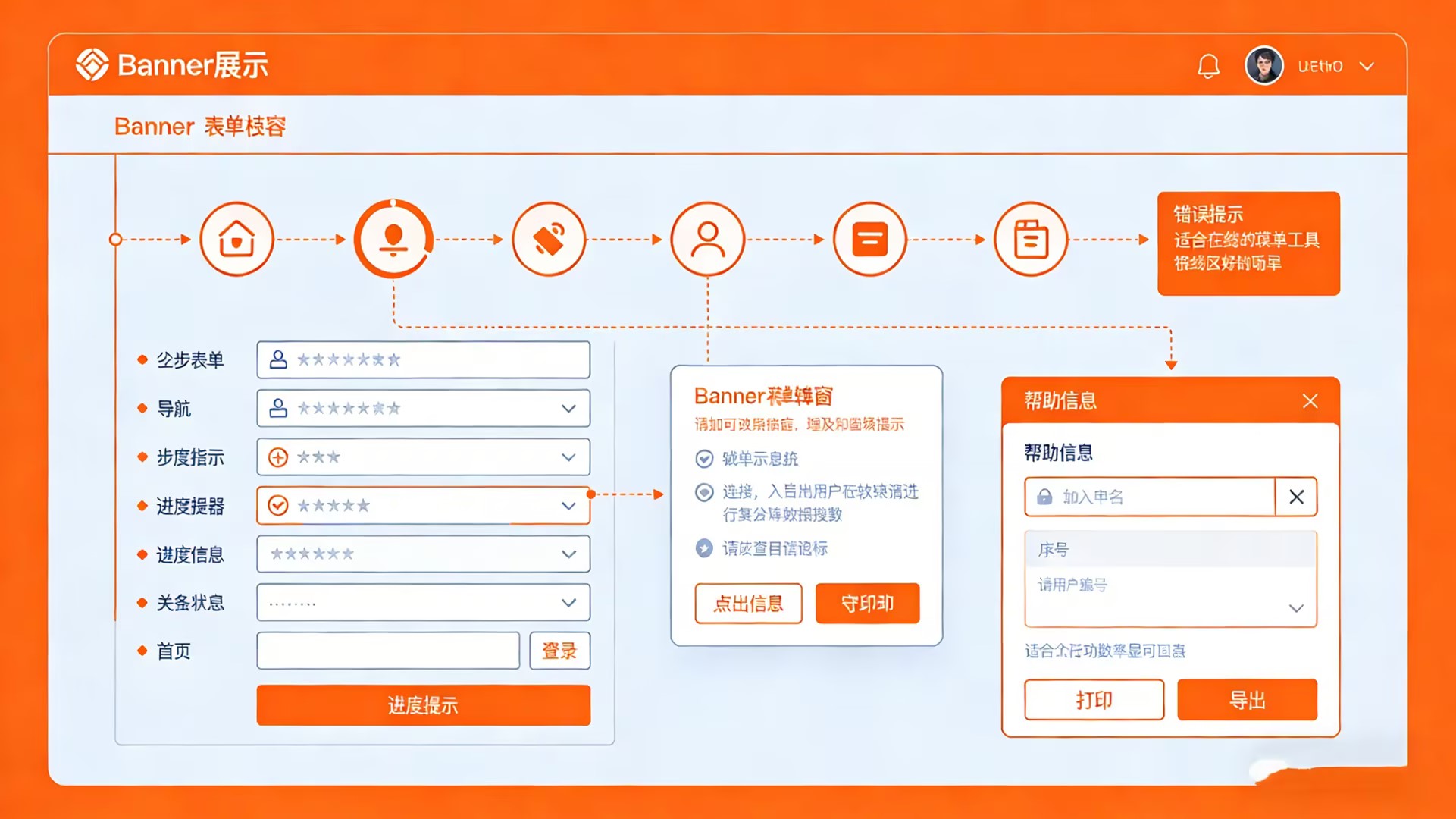
Task: Click the 错误提示 orange card
Action: [x=1248, y=243]
